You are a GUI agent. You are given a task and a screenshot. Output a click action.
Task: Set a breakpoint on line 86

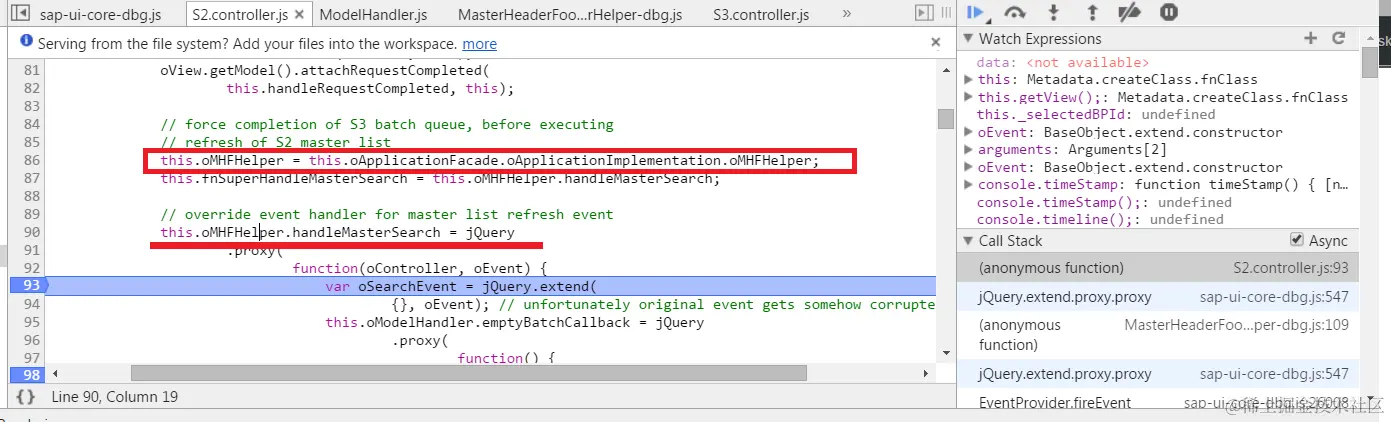pyautogui.click(x=30, y=160)
